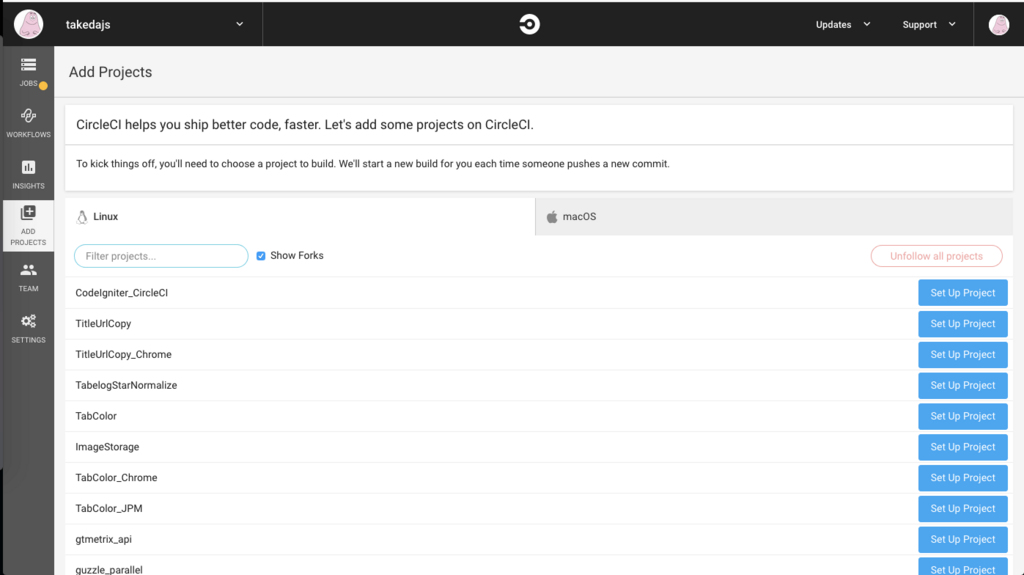Open the Updates dropdown

(x=842, y=24)
